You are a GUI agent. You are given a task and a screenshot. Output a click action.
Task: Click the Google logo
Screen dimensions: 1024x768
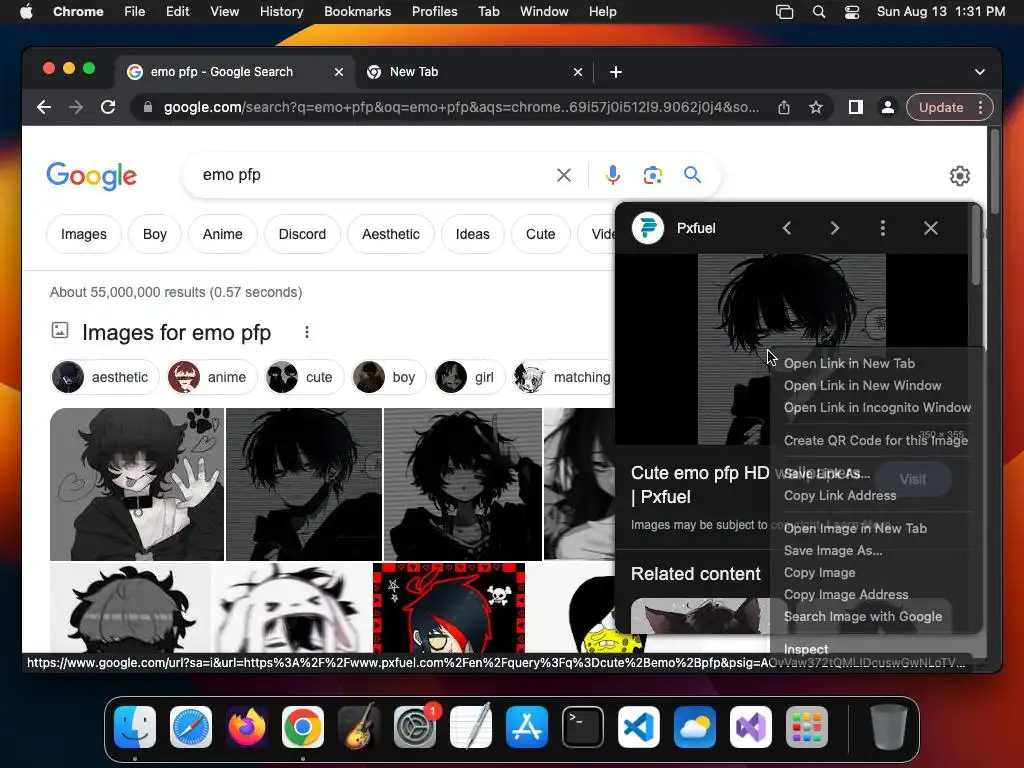tap(91, 175)
